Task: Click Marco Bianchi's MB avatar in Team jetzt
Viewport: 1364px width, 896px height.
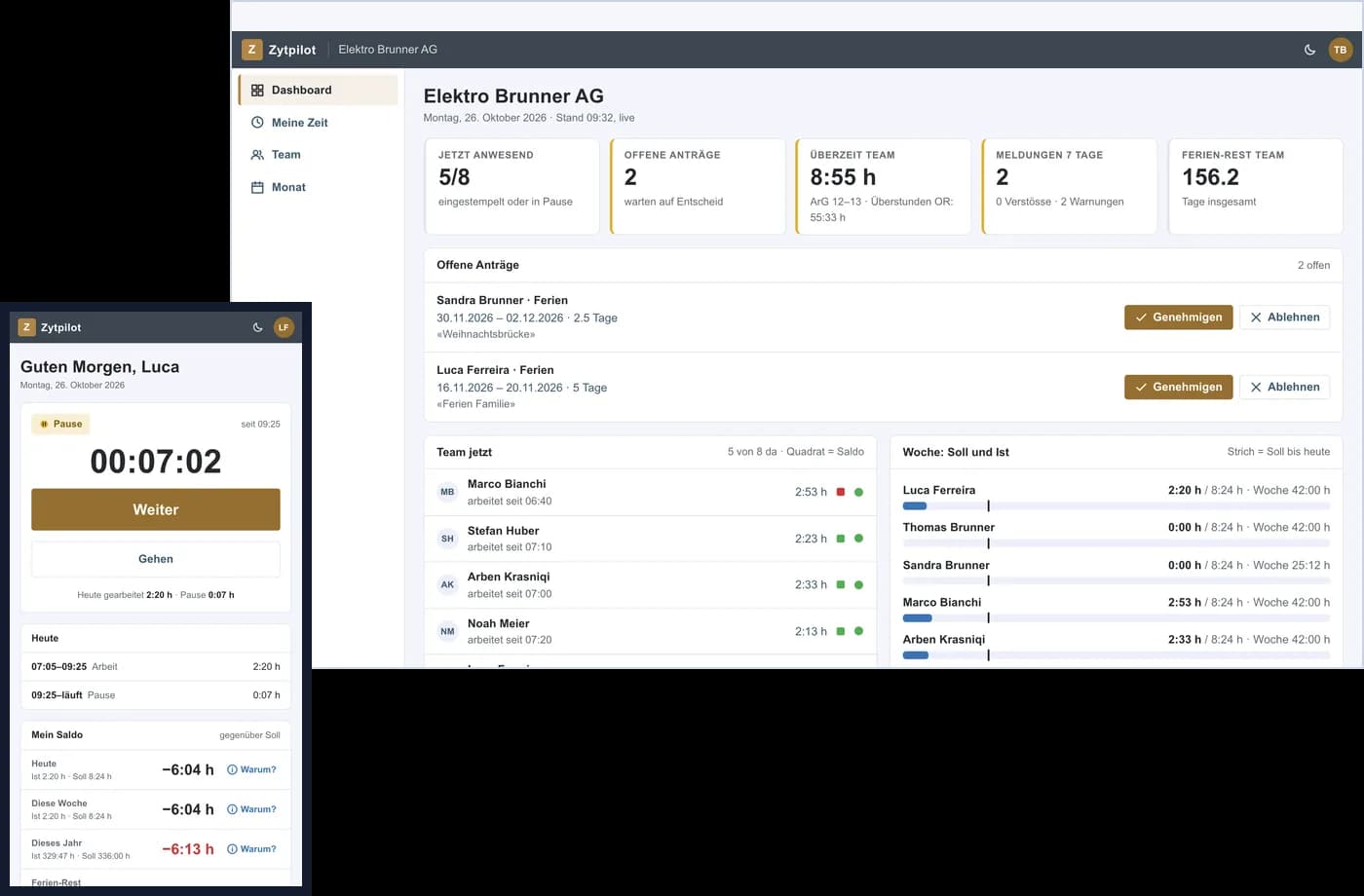Action: coord(447,492)
